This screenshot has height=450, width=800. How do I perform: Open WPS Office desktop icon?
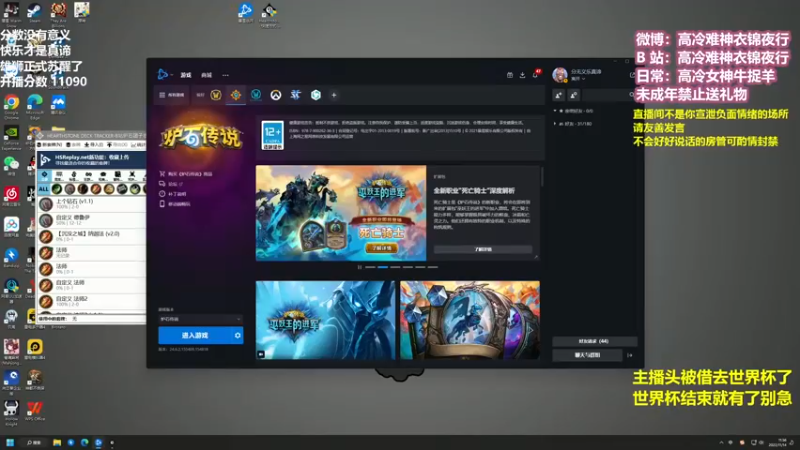tap(35, 411)
